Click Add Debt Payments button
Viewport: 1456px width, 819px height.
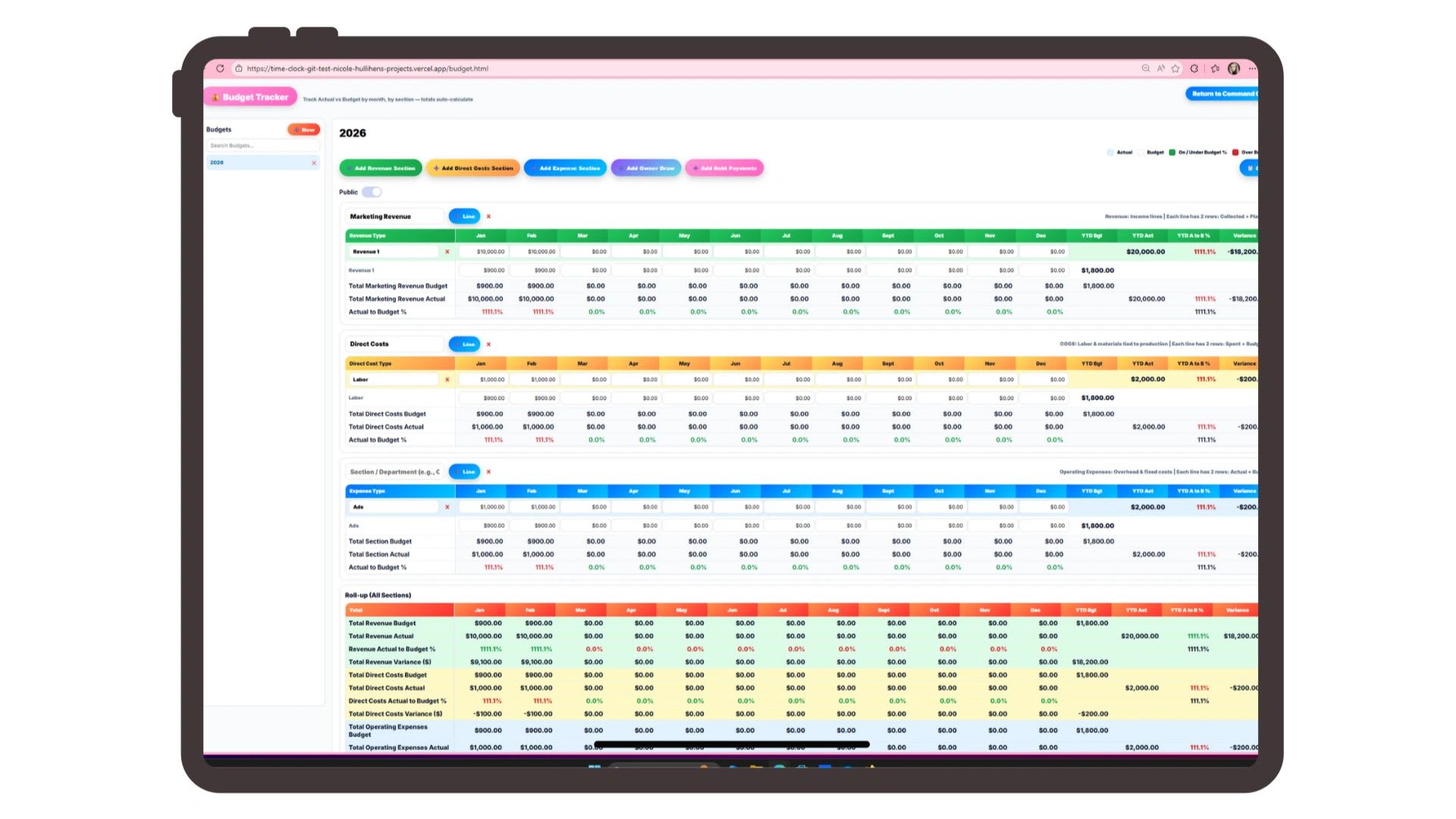(724, 168)
